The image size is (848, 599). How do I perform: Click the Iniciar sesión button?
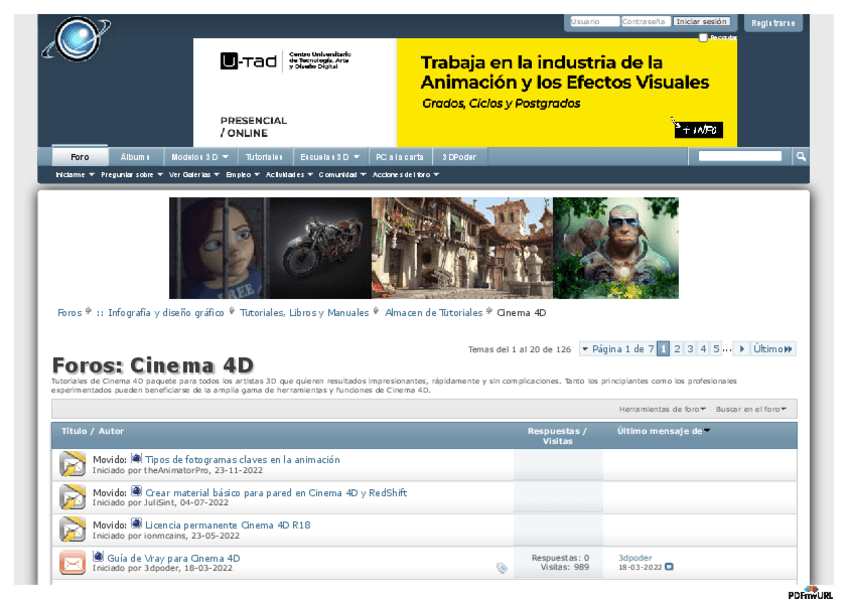click(701, 22)
